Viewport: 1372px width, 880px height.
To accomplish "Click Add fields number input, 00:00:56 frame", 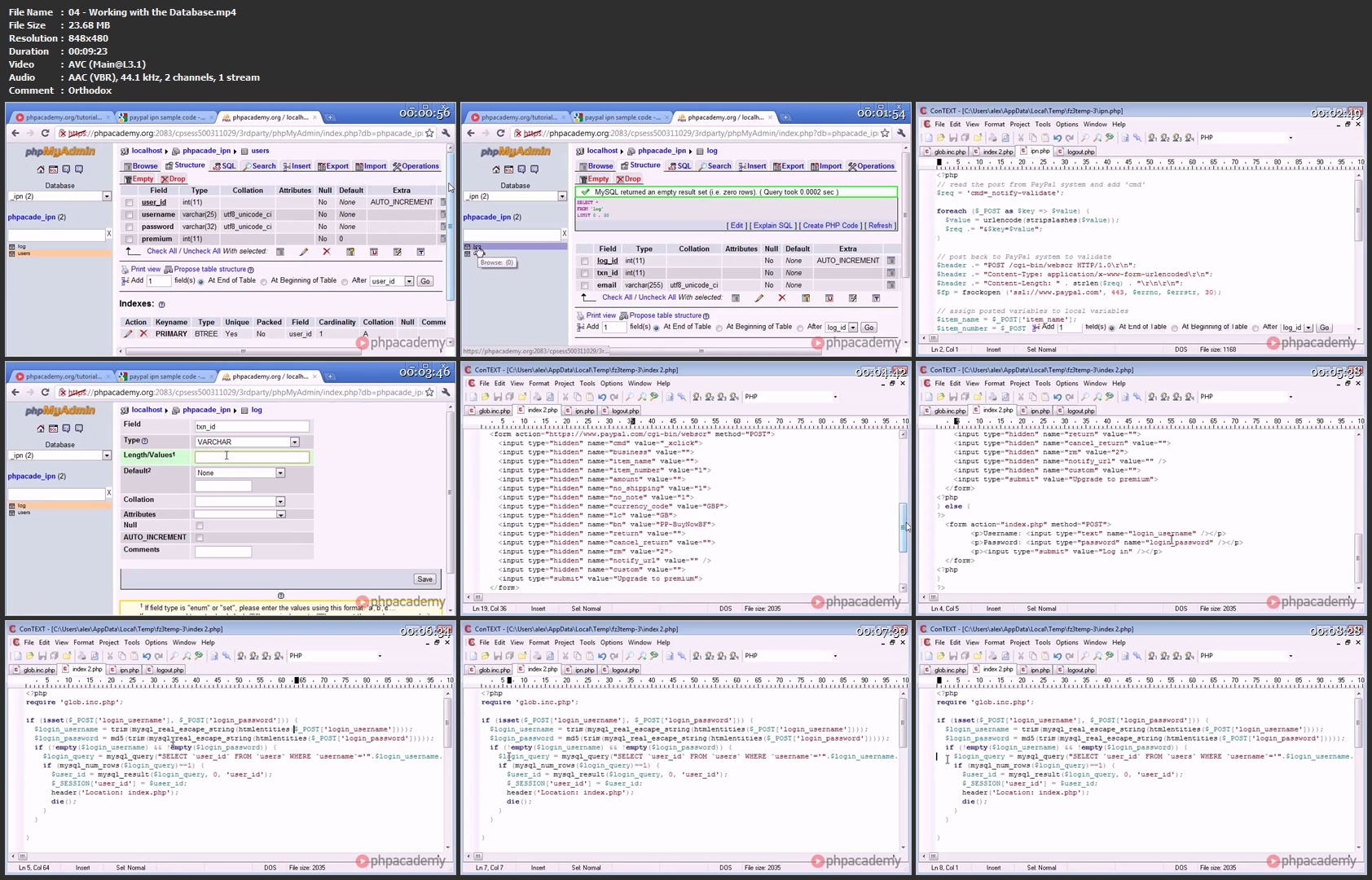I will click(158, 281).
